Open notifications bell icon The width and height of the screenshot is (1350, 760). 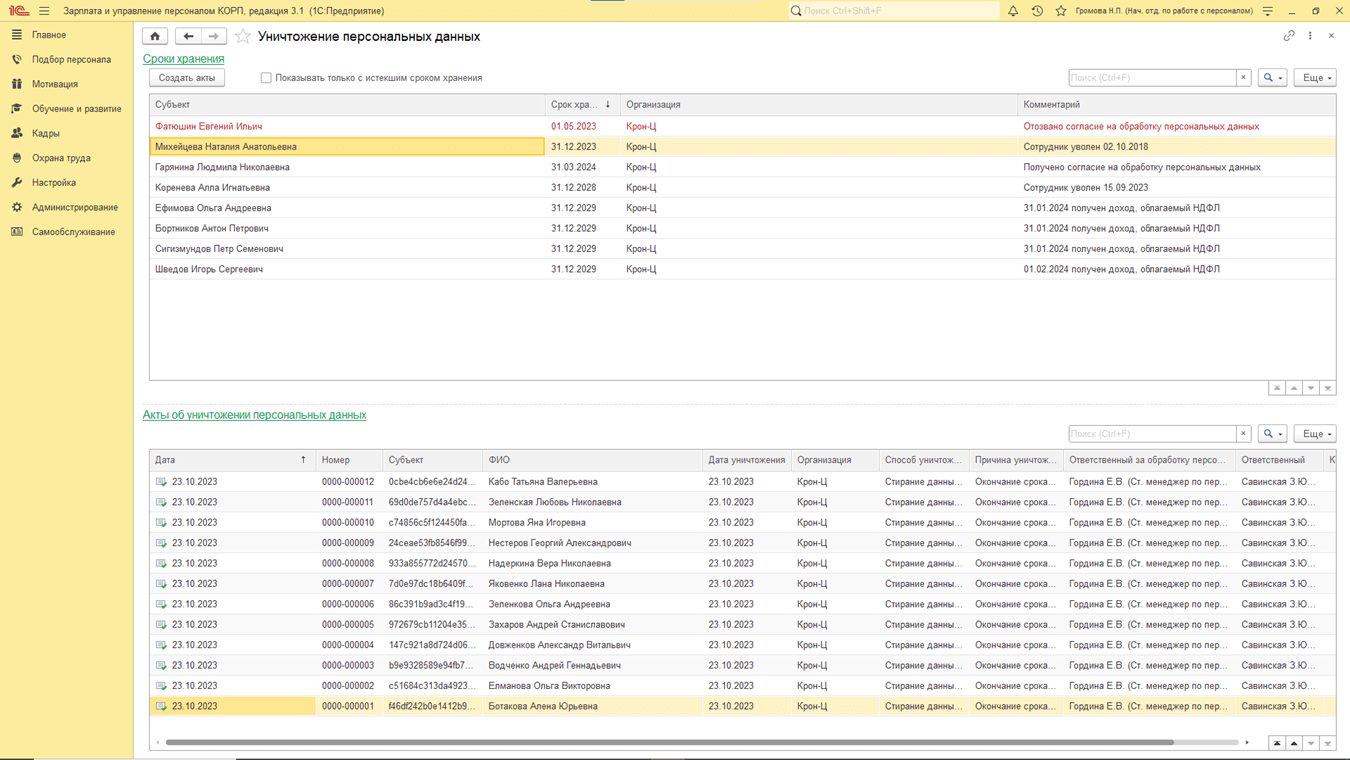[1013, 11]
